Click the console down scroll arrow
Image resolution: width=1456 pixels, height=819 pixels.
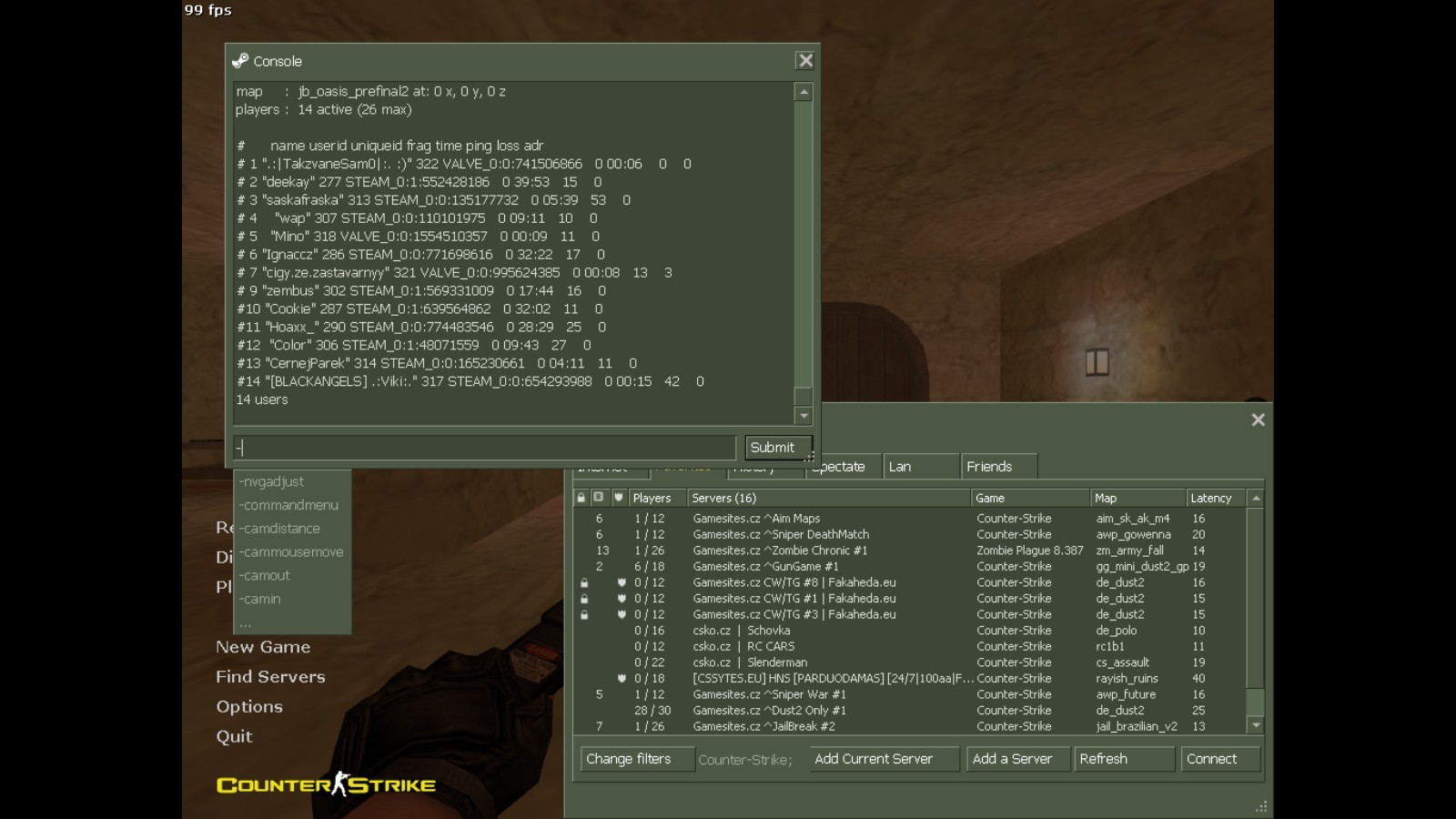coord(804,416)
